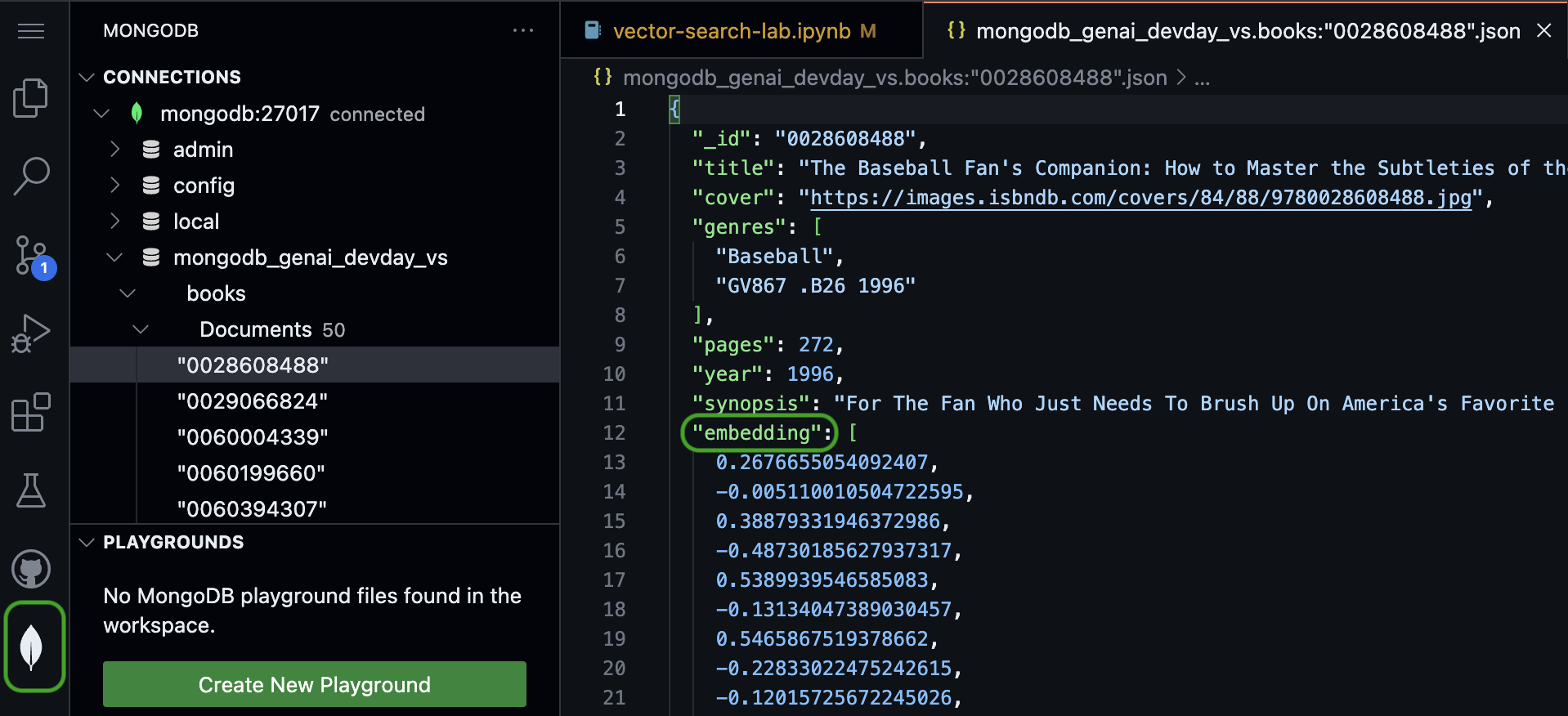Switch to the vector-search-lab.ipynb tab
Viewport: 1568px width, 716px height.
point(742,30)
